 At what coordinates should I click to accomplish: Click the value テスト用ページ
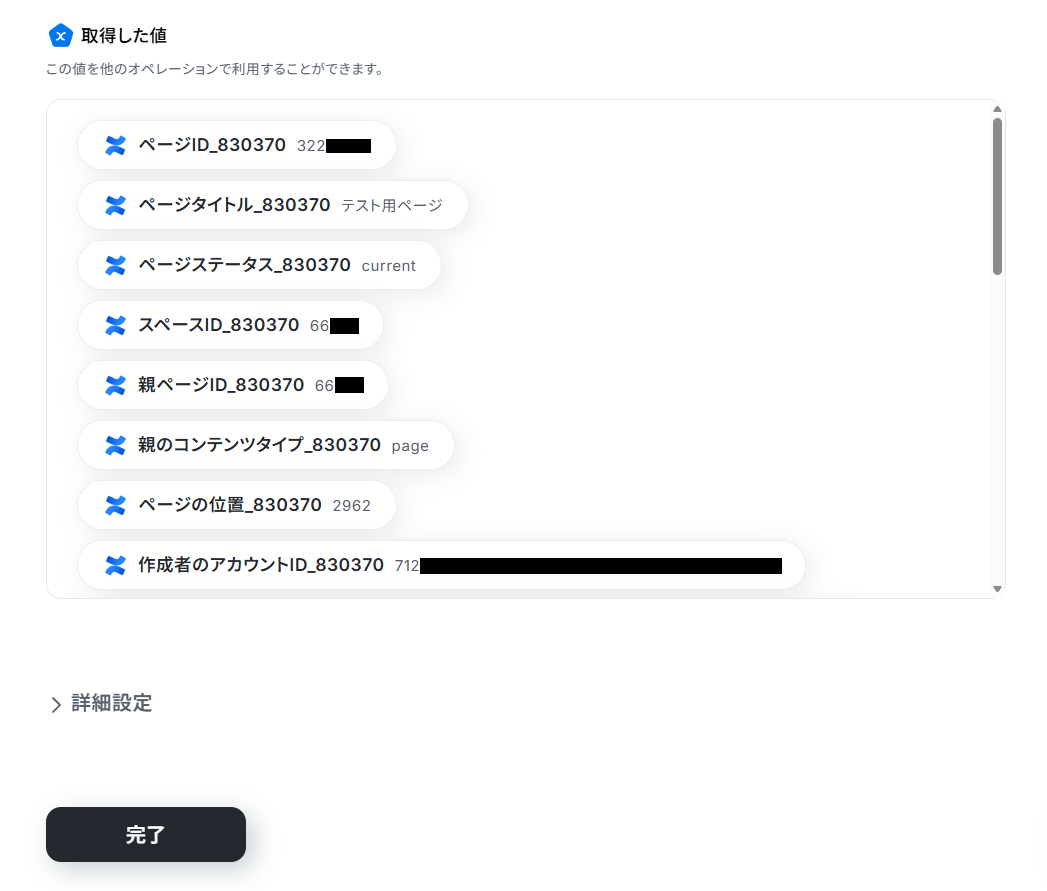coord(392,206)
